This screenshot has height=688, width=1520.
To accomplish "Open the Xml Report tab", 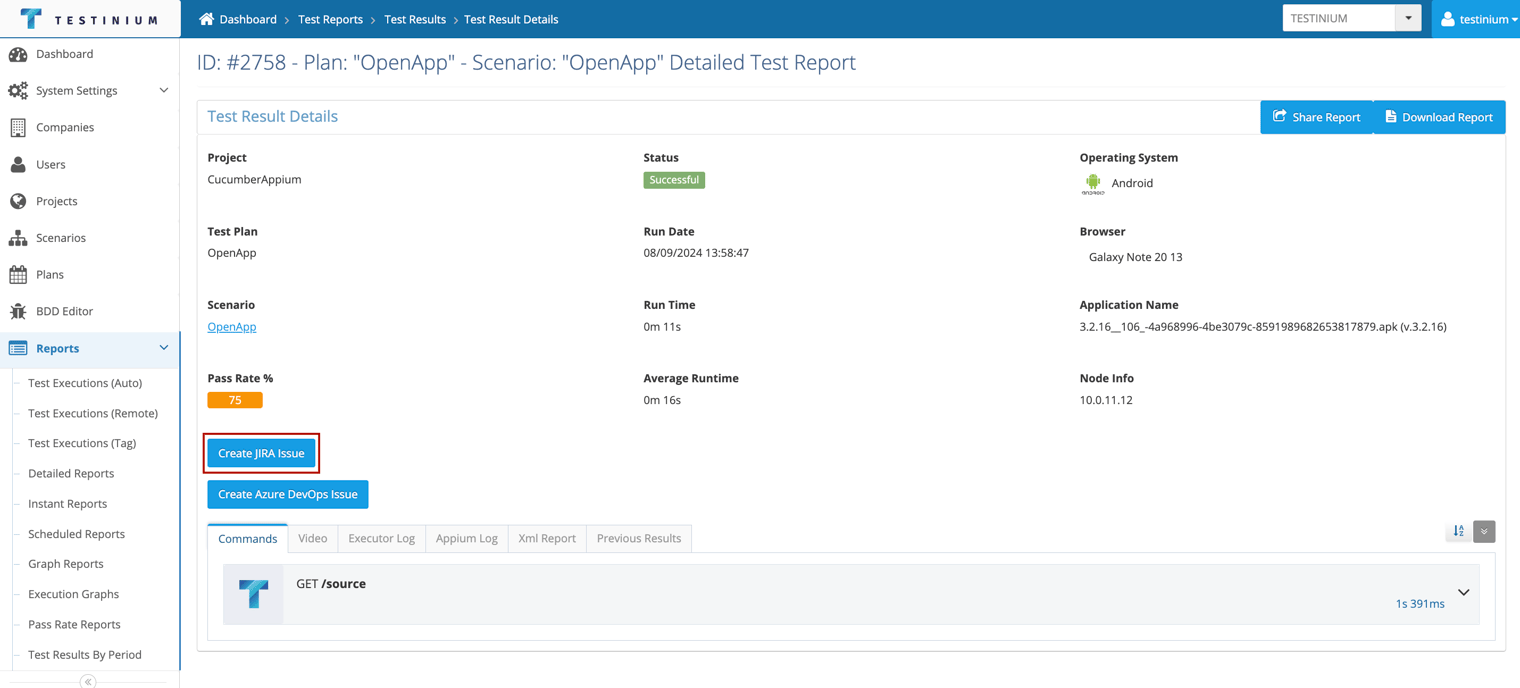I will pyautogui.click(x=547, y=538).
